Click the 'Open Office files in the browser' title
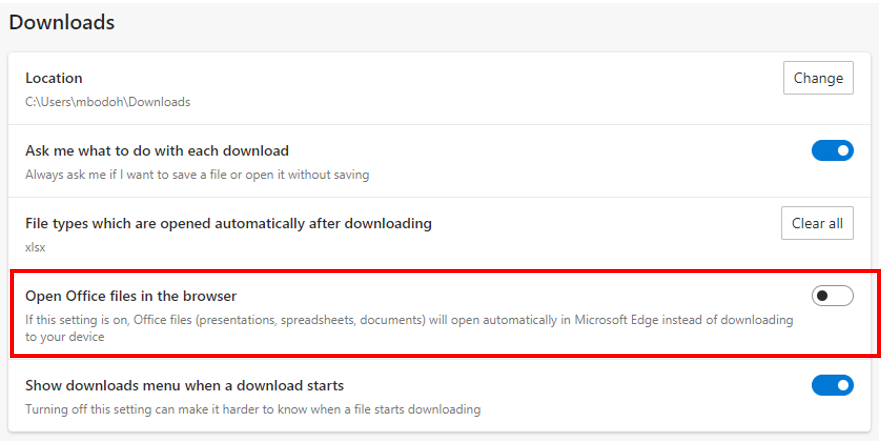Viewport: 889px width, 441px height. 131,296
